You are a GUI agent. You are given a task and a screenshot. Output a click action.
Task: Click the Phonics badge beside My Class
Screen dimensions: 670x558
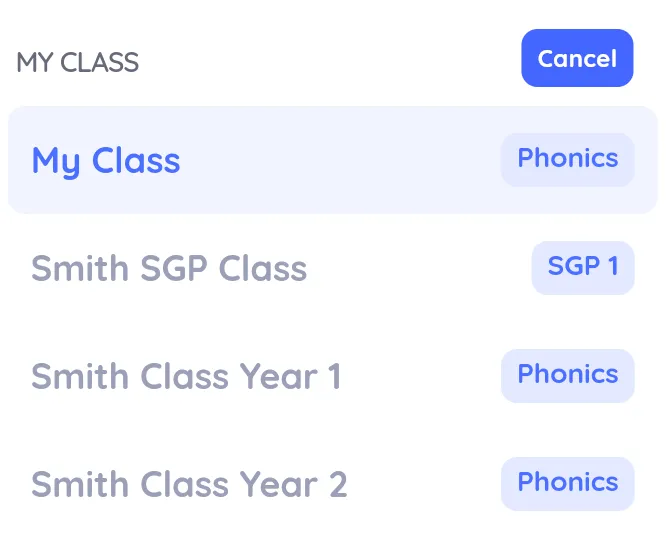pos(567,159)
